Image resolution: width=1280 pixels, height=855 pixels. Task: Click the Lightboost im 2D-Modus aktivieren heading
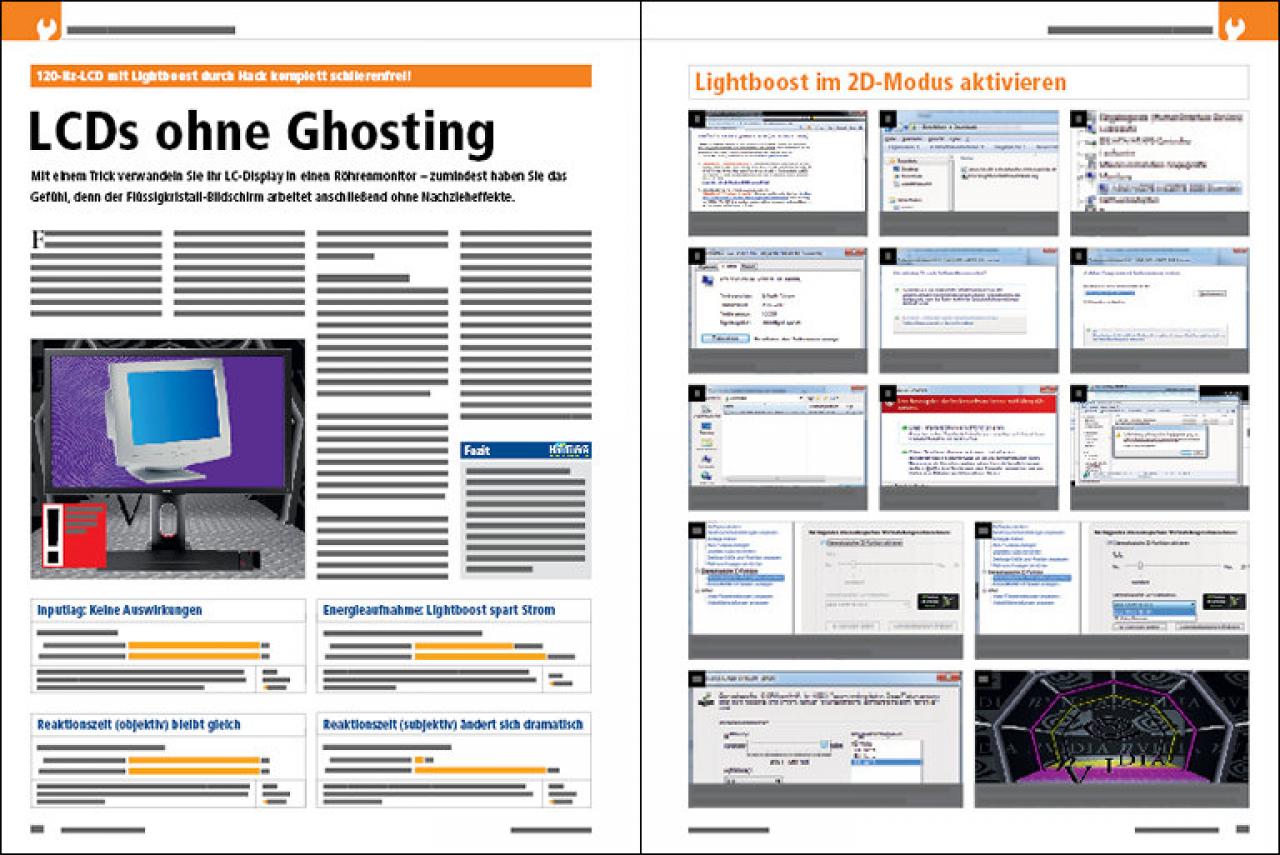[880, 82]
